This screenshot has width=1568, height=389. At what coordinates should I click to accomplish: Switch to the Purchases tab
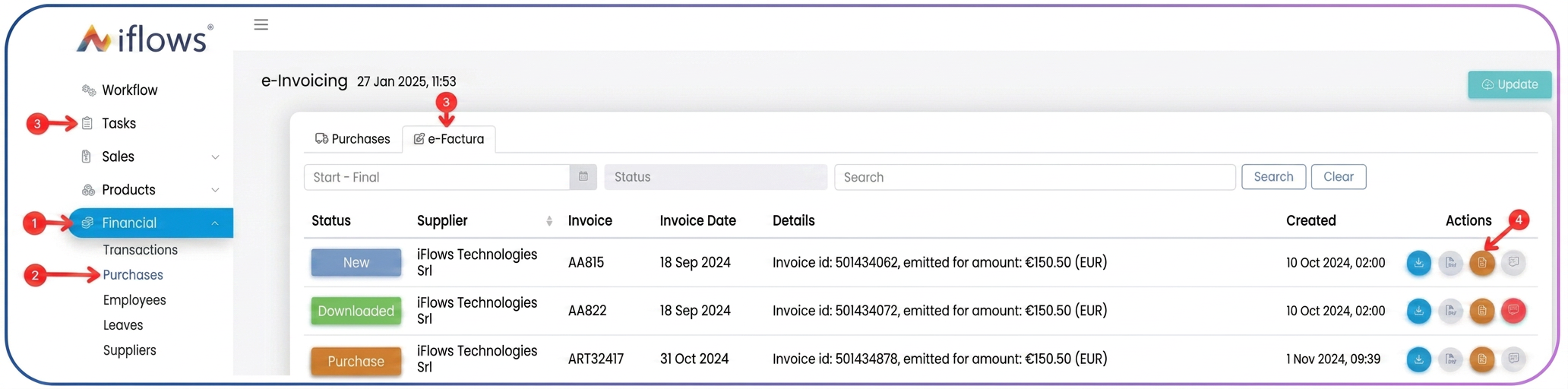(x=352, y=139)
